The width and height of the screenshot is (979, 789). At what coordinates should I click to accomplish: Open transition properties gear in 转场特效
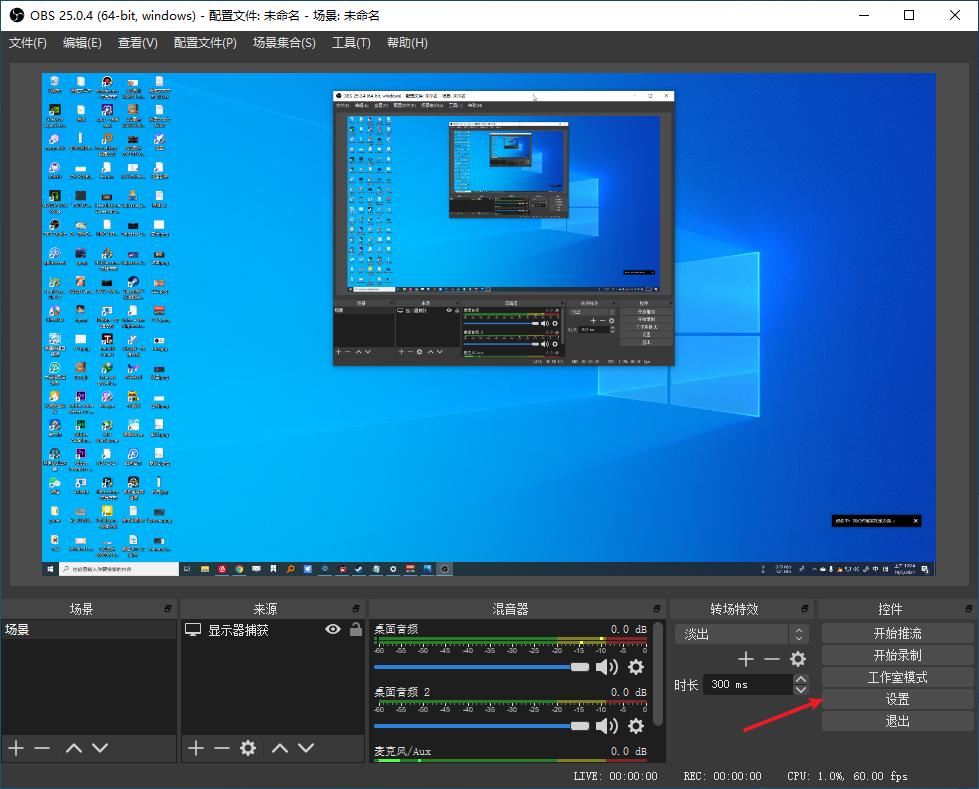(x=797, y=659)
